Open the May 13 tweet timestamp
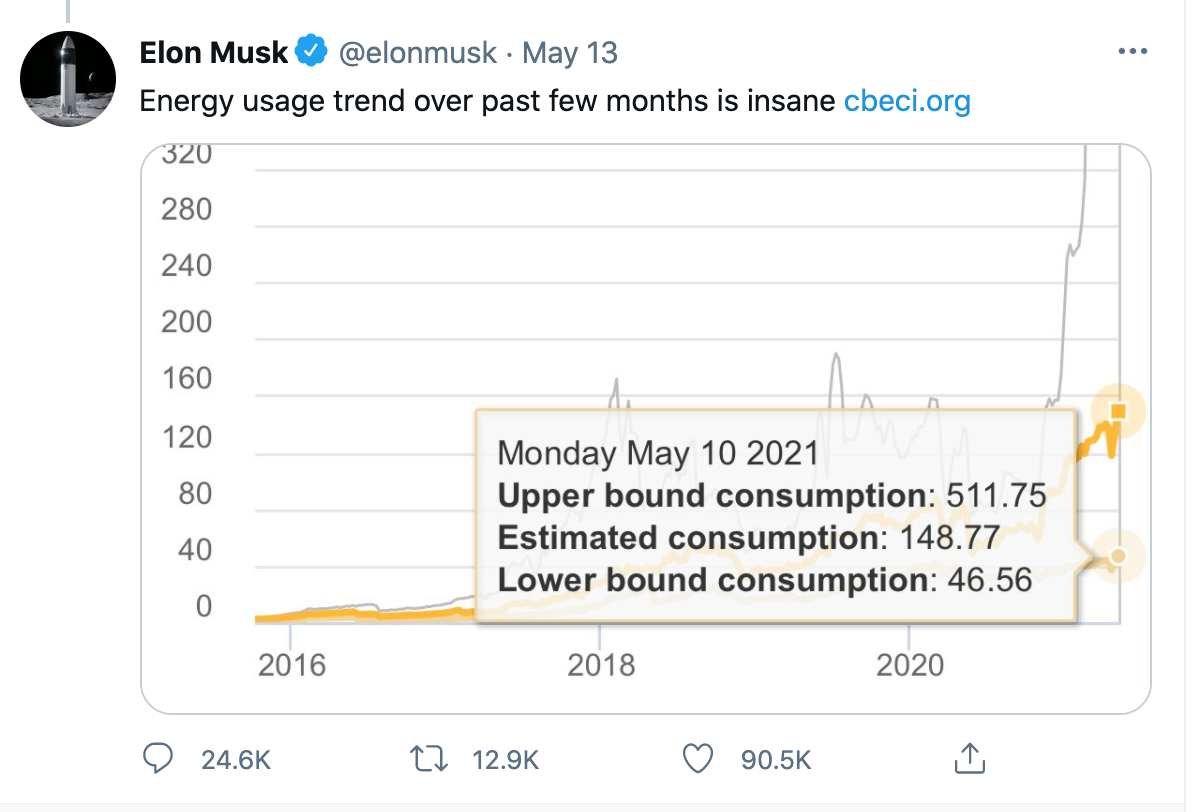The width and height of the screenshot is (1198, 812). click(x=569, y=53)
